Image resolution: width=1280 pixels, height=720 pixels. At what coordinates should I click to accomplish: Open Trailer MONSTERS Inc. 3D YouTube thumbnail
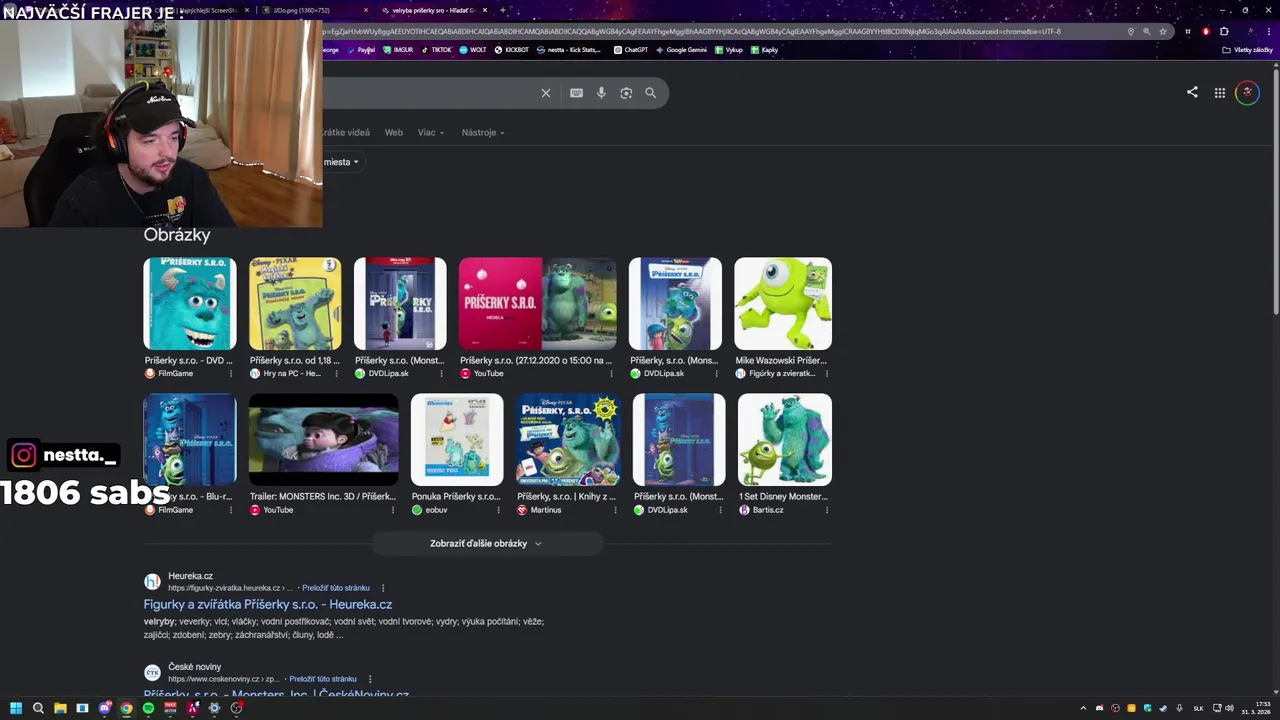coord(323,440)
